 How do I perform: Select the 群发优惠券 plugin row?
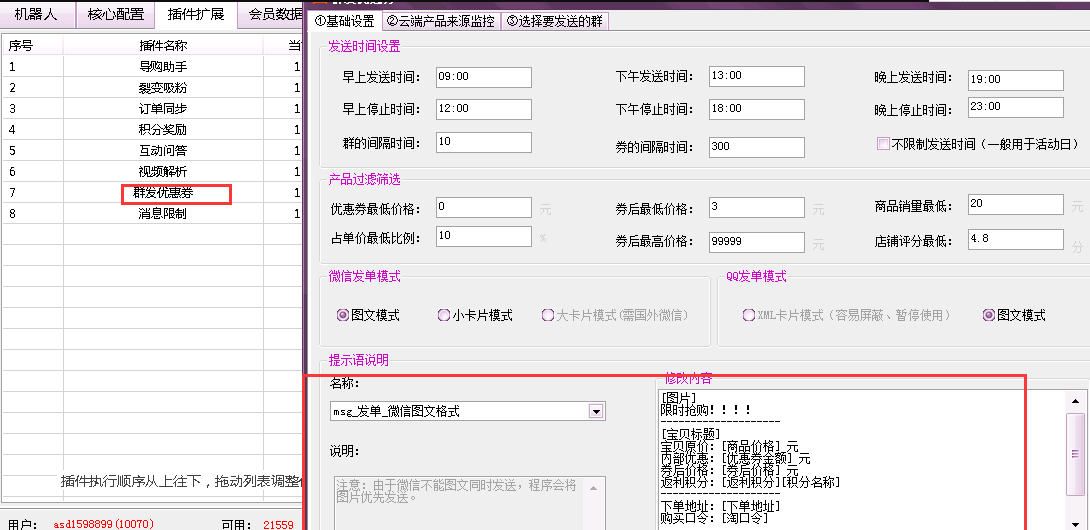click(162, 193)
